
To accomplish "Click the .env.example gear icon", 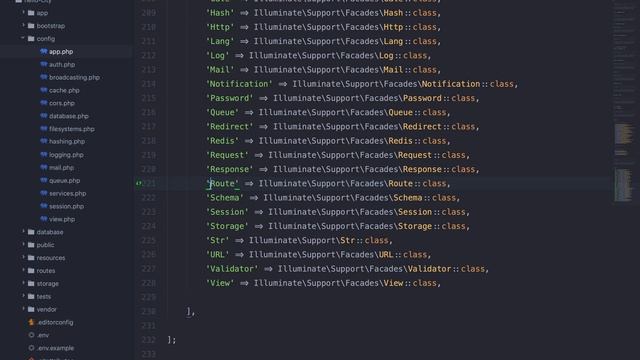I will point(31,348).
